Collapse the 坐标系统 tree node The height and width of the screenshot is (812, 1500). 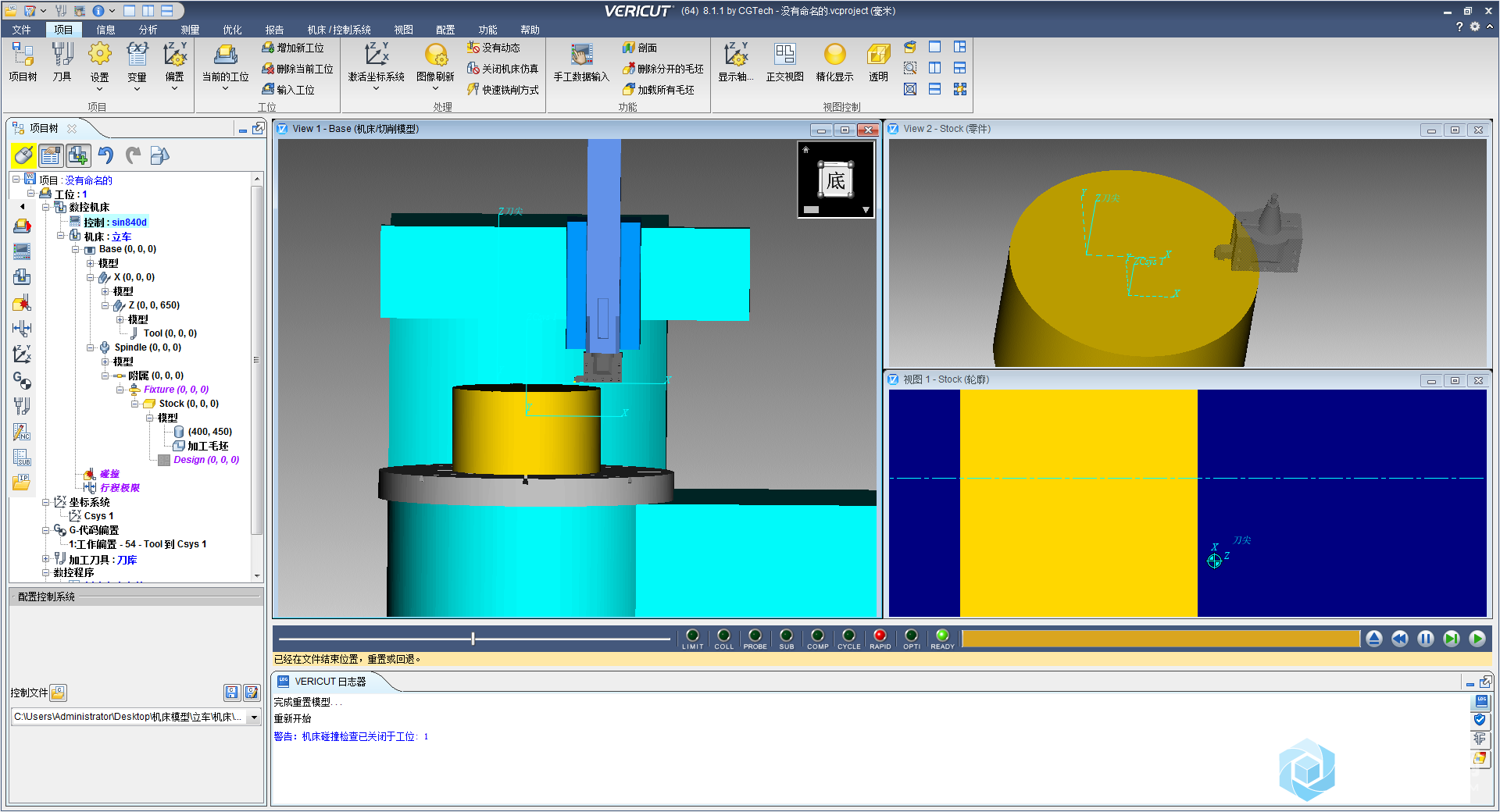(x=46, y=503)
